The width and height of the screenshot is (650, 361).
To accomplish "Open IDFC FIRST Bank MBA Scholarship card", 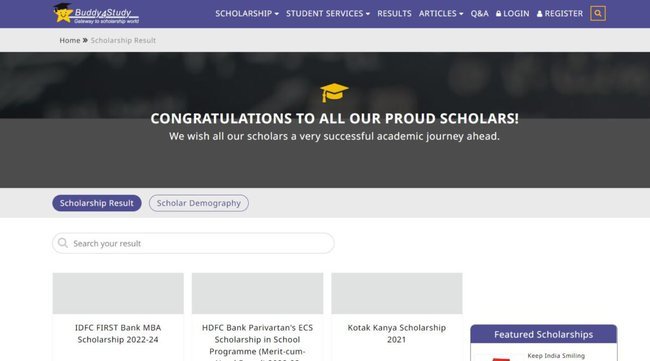I will click(118, 317).
